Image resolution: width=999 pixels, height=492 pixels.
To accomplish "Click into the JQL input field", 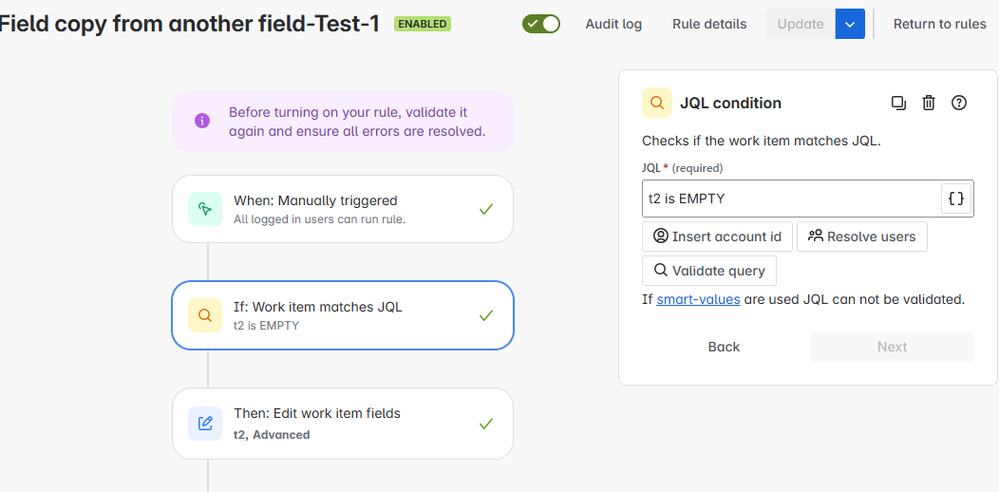I will [790, 199].
